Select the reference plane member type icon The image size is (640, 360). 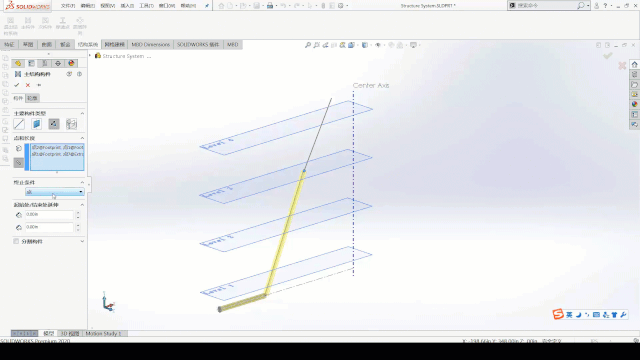[36, 124]
